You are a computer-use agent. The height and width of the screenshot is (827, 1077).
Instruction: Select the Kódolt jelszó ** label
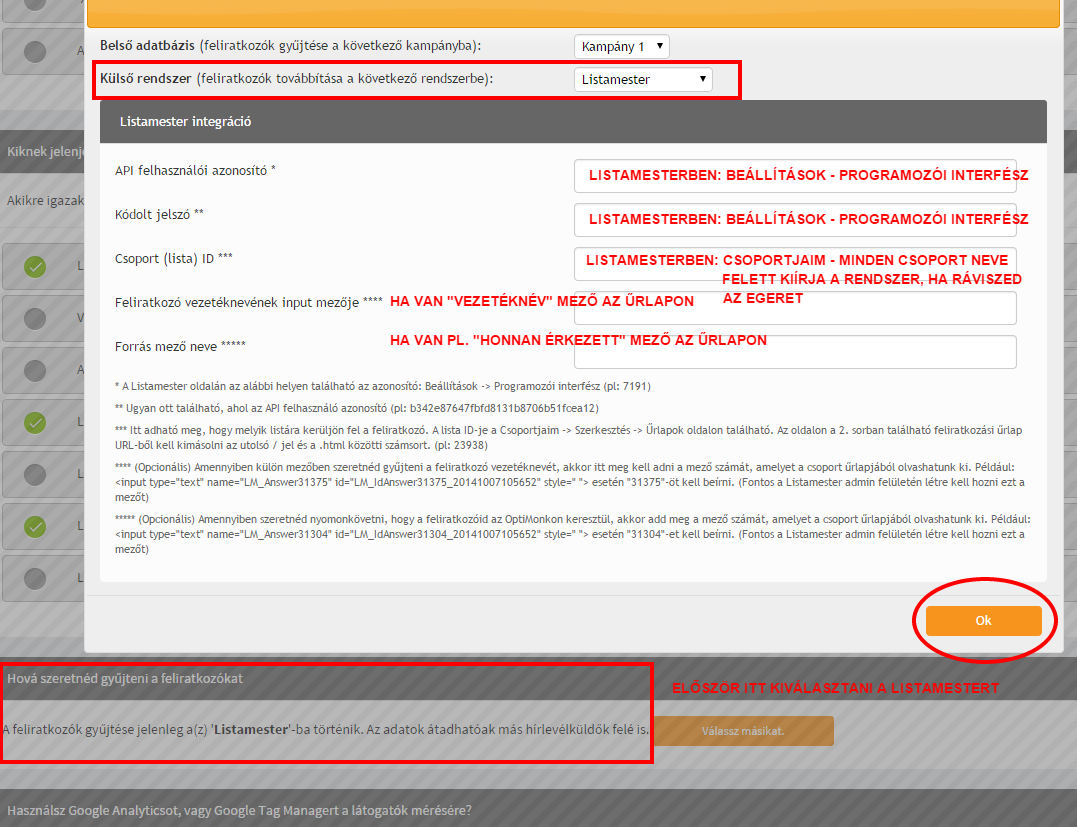tap(159, 214)
